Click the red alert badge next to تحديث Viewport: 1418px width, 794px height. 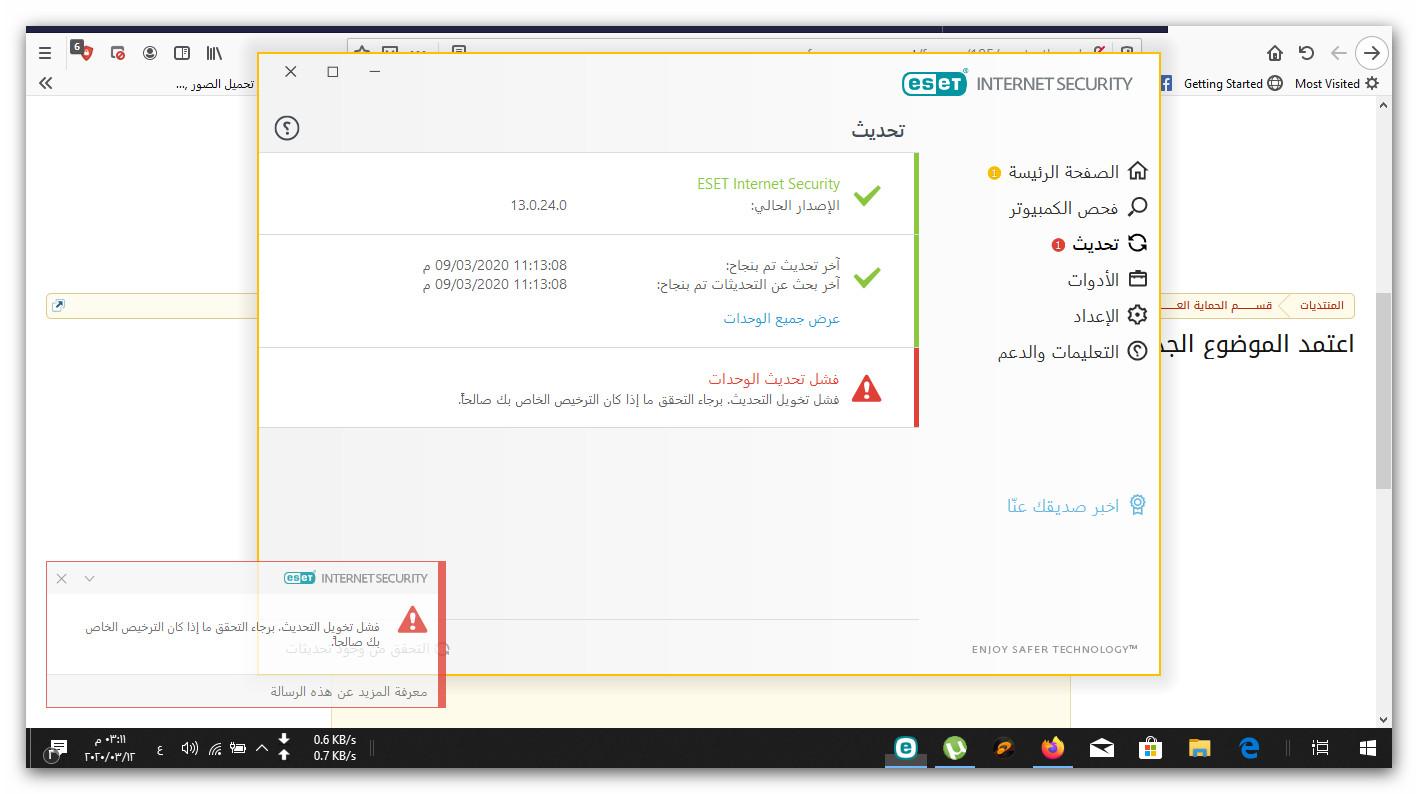click(1058, 245)
